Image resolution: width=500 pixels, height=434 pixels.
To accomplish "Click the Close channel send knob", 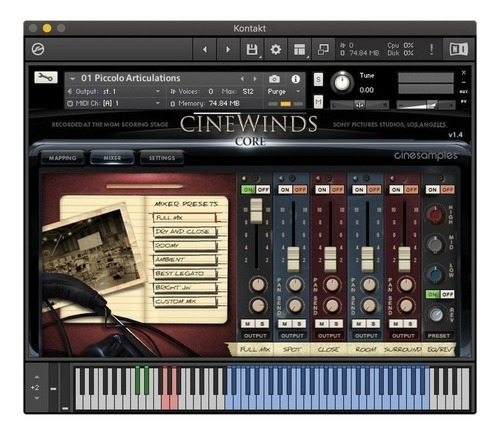I will point(332,306).
